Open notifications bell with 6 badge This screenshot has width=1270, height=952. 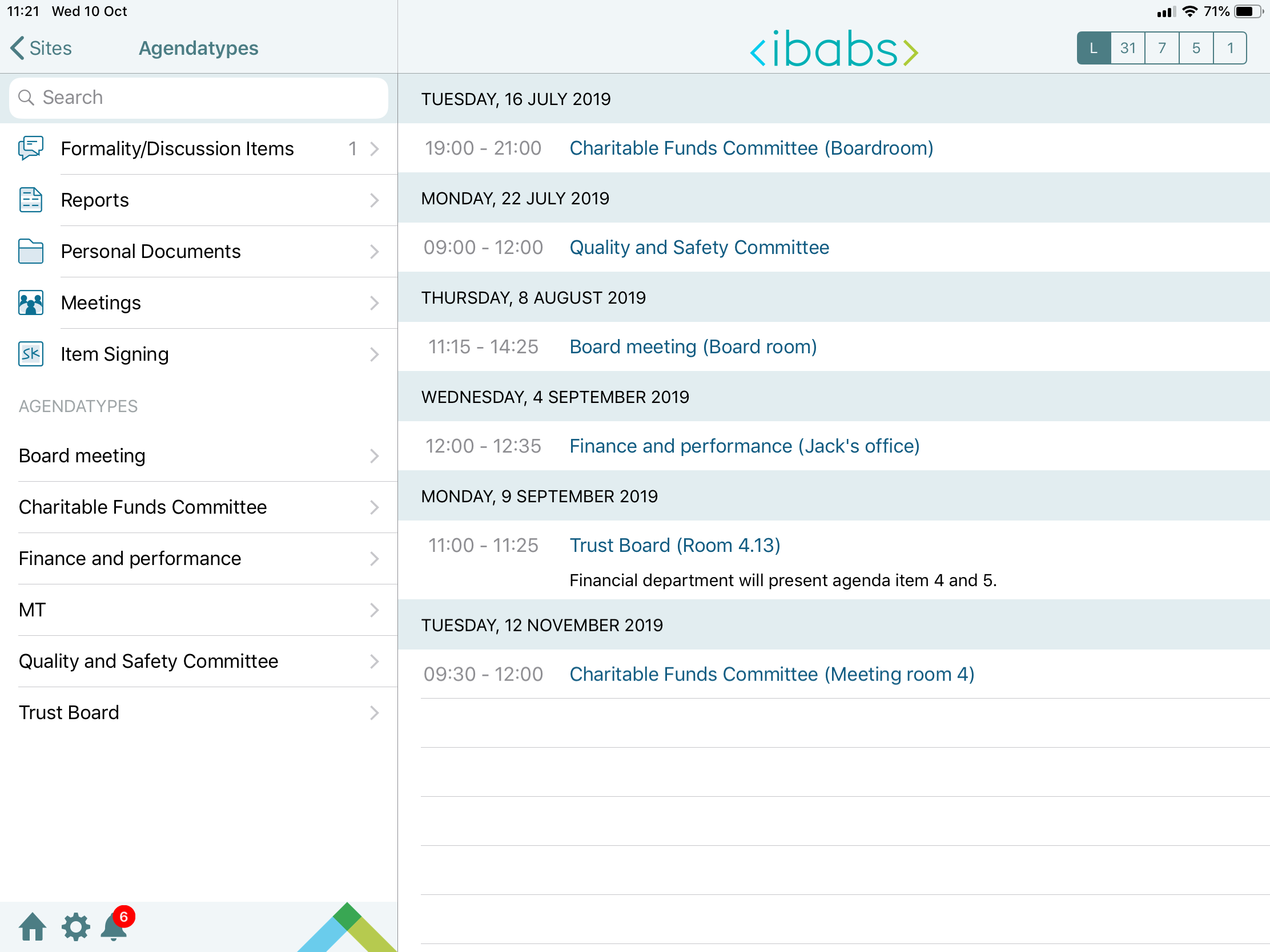114,926
